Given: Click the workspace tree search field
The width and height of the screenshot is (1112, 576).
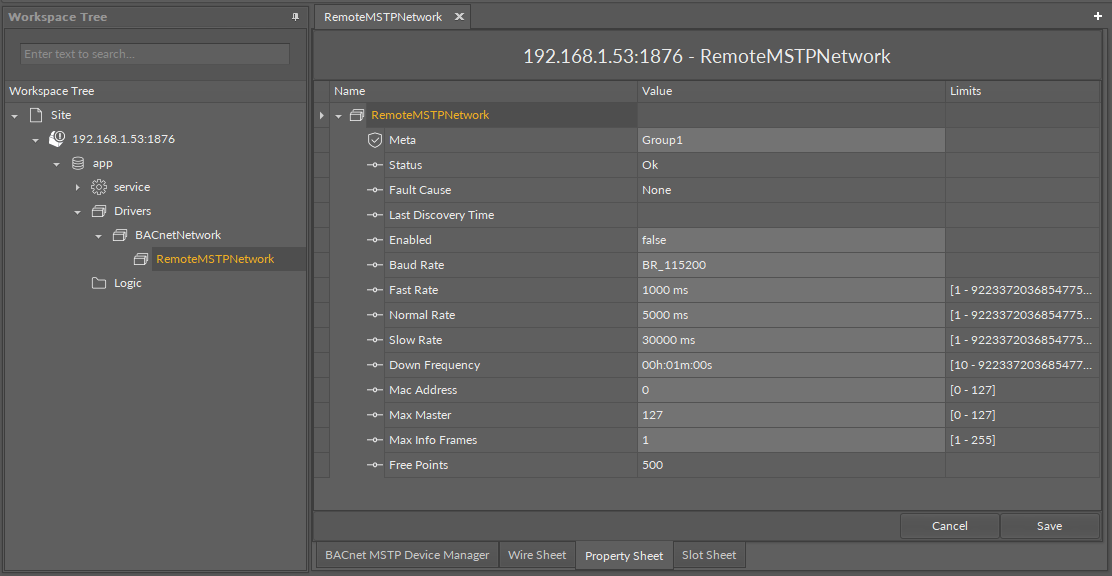Looking at the screenshot, I should pos(155,54).
